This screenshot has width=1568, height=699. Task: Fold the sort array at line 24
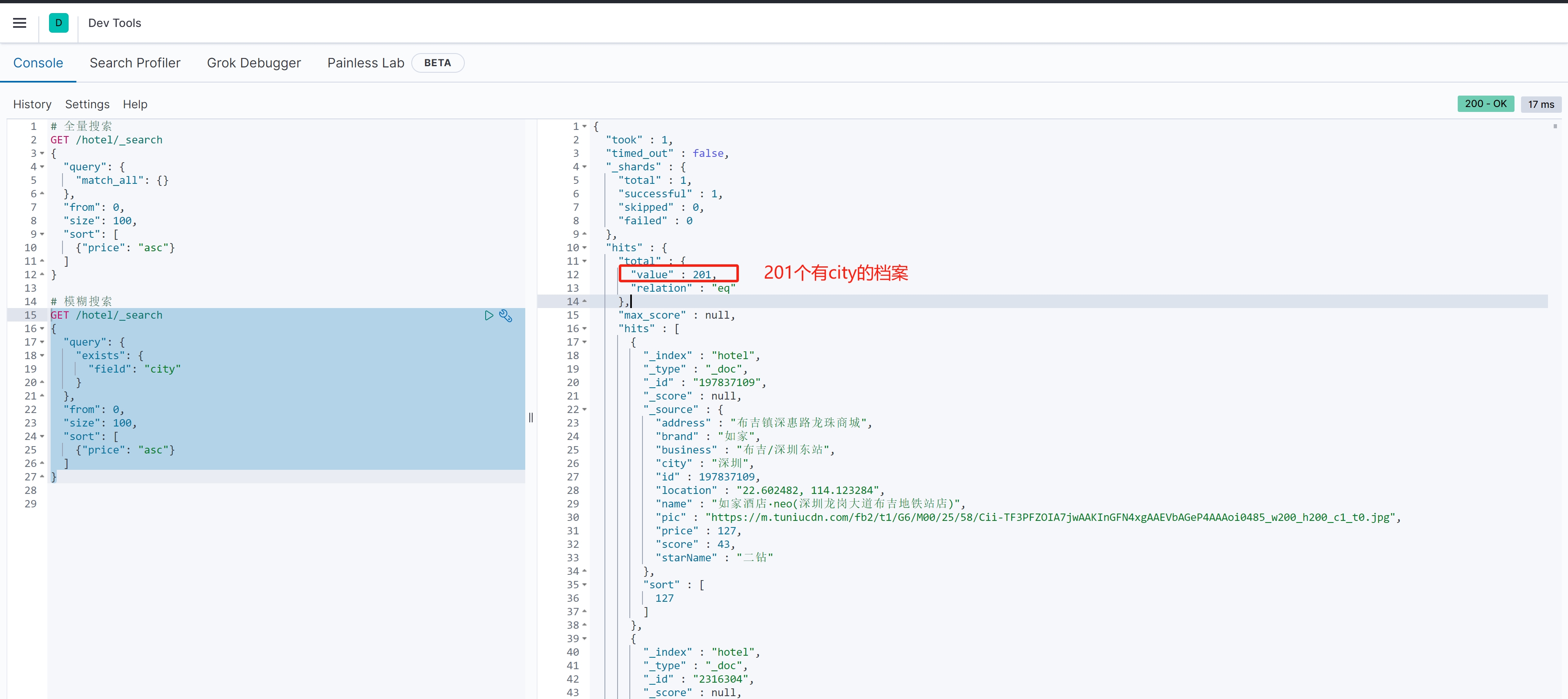point(42,437)
